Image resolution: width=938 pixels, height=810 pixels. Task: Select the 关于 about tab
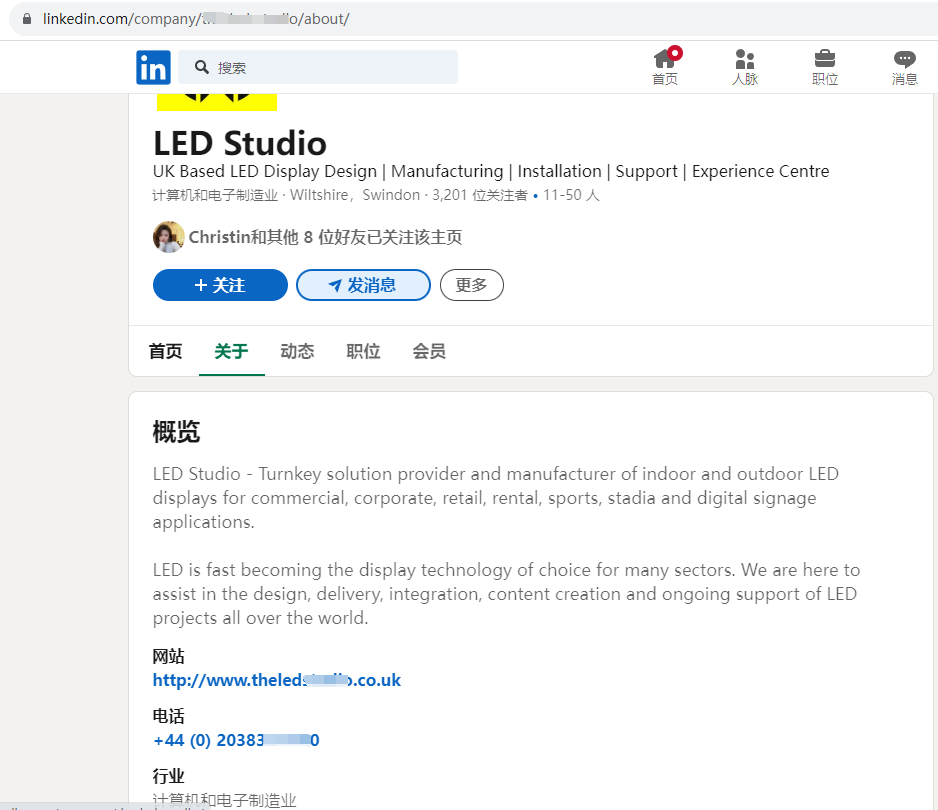click(x=232, y=351)
